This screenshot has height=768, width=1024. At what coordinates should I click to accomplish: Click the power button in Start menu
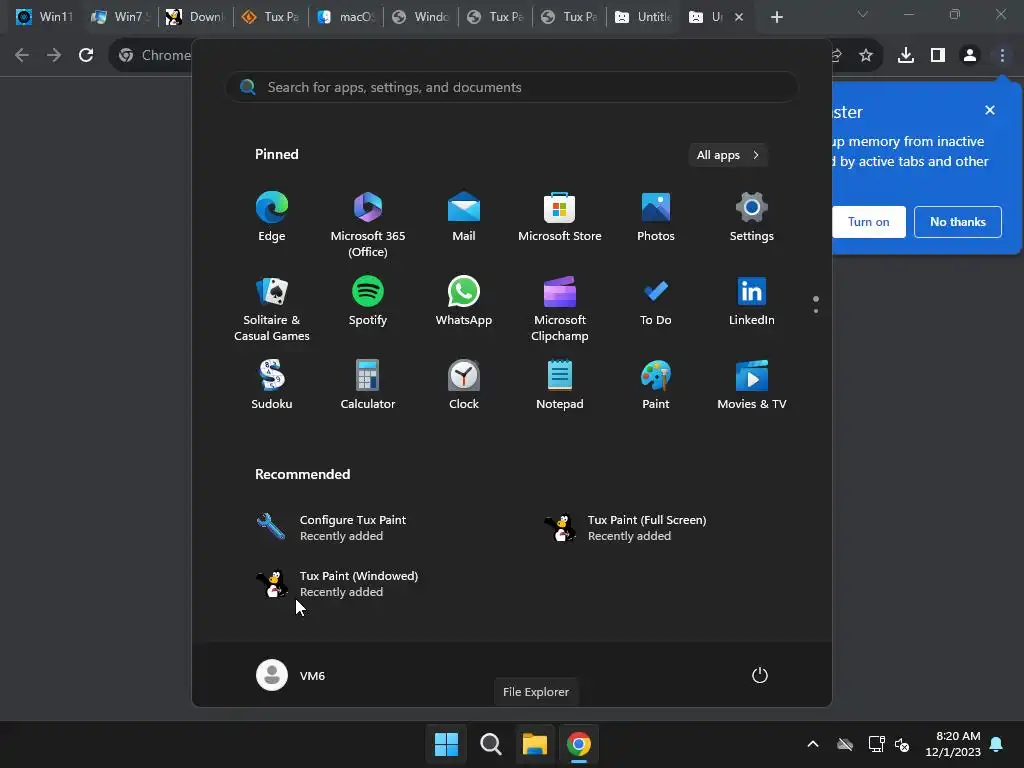coord(760,675)
